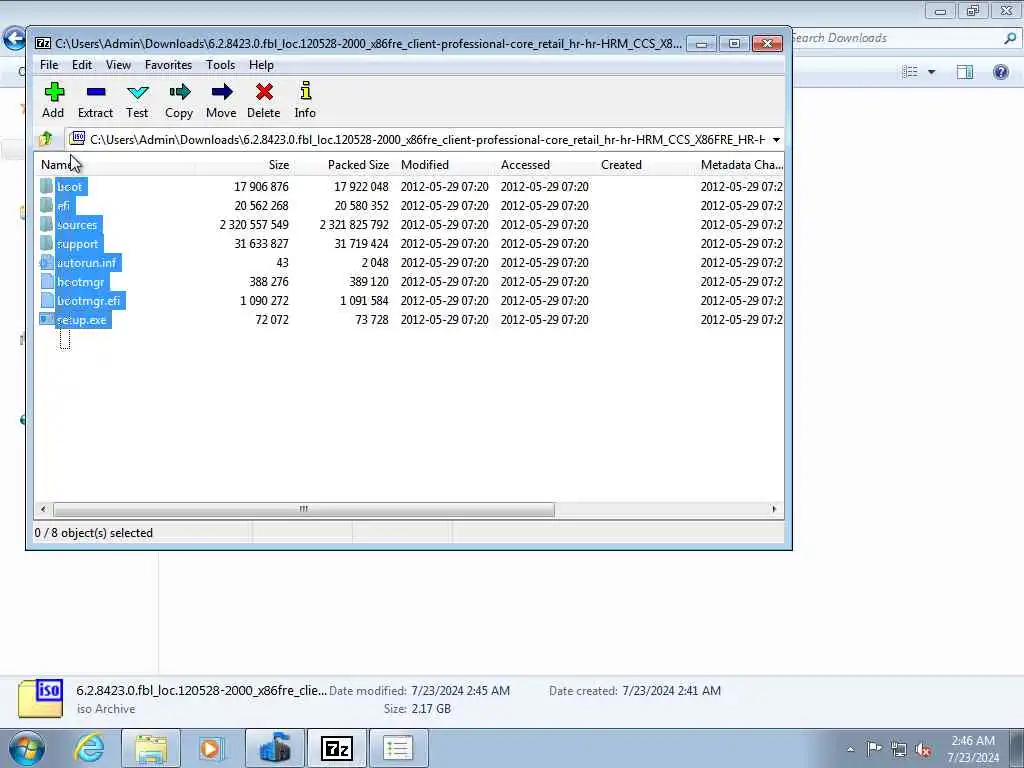Click the Metadata Changed column header

pyautogui.click(x=741, y=165)
